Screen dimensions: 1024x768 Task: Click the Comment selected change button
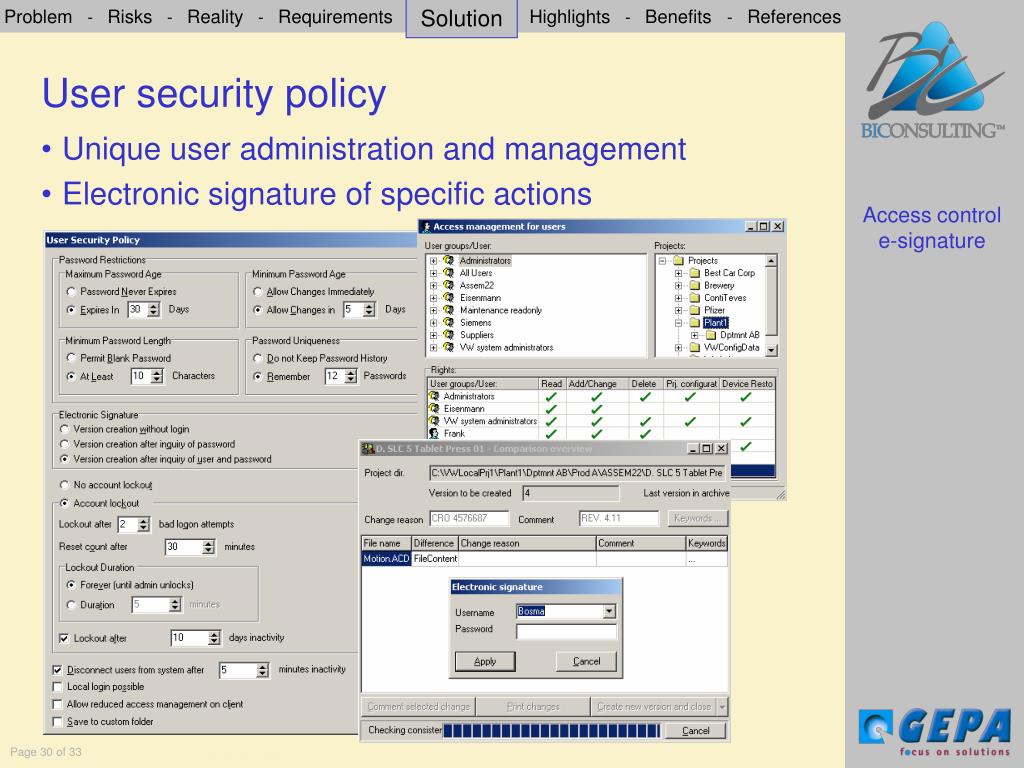coord(419,707)
